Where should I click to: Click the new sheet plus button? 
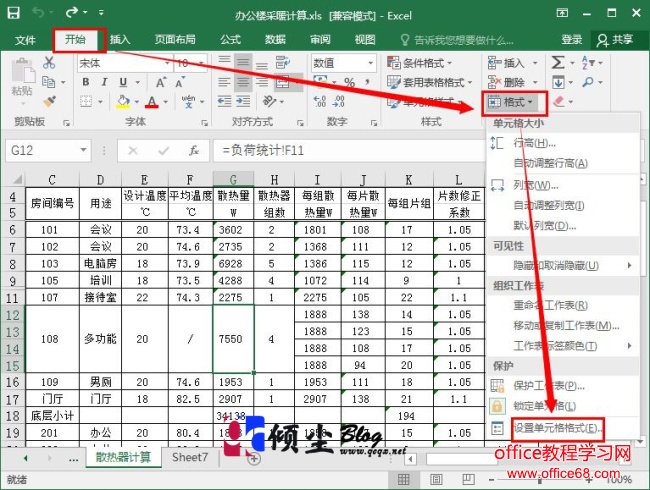254,458
